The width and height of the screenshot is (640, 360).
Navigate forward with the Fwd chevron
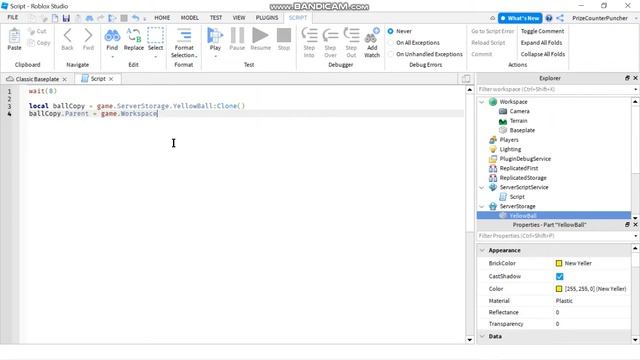(x=88, y=36)
